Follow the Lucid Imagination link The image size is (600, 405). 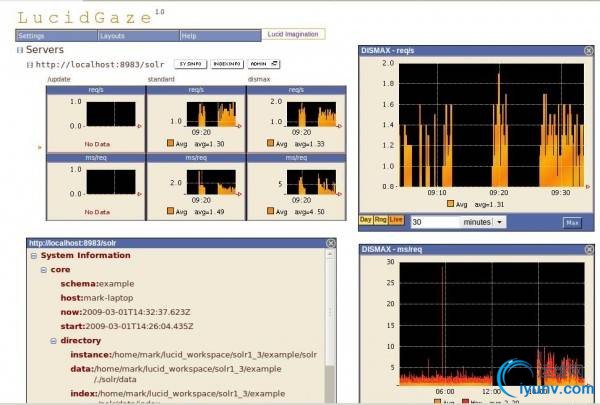(x=293, y=34)
